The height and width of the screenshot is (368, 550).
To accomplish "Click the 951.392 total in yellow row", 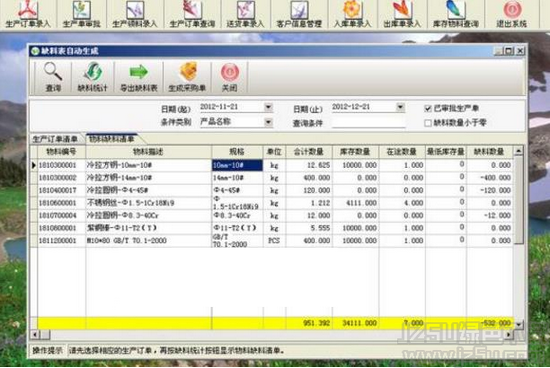I will (x=317, y=323).
